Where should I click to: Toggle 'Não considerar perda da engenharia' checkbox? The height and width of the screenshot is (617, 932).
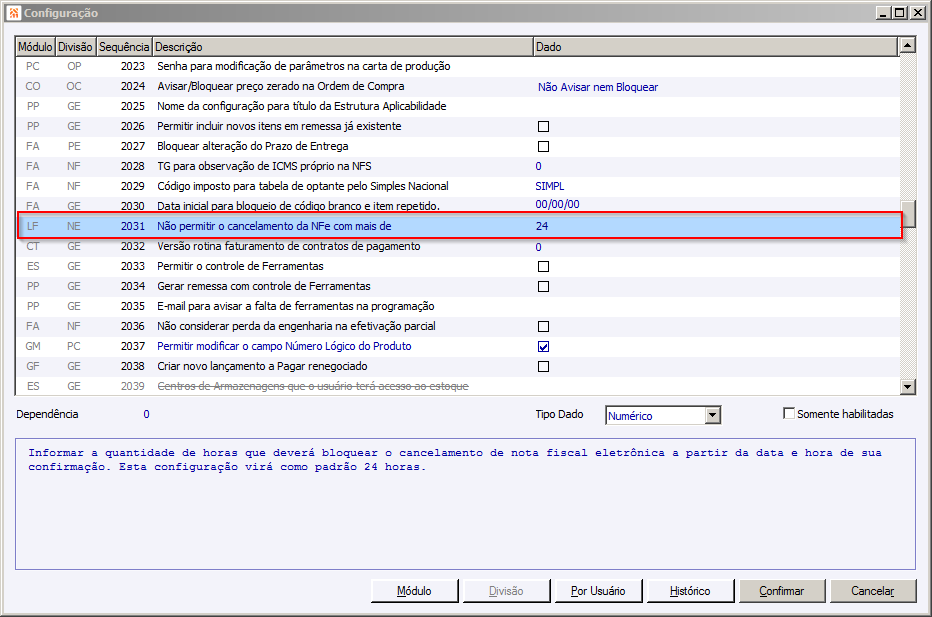tap(543, 326)
